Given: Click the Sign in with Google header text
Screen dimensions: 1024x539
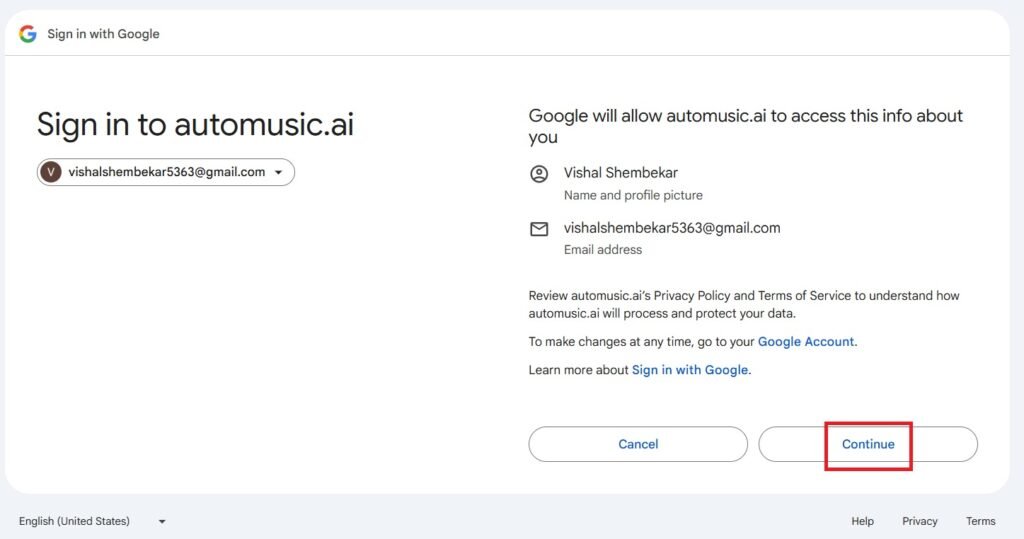Looking at the screenshot, I should (x=103, y=34).
